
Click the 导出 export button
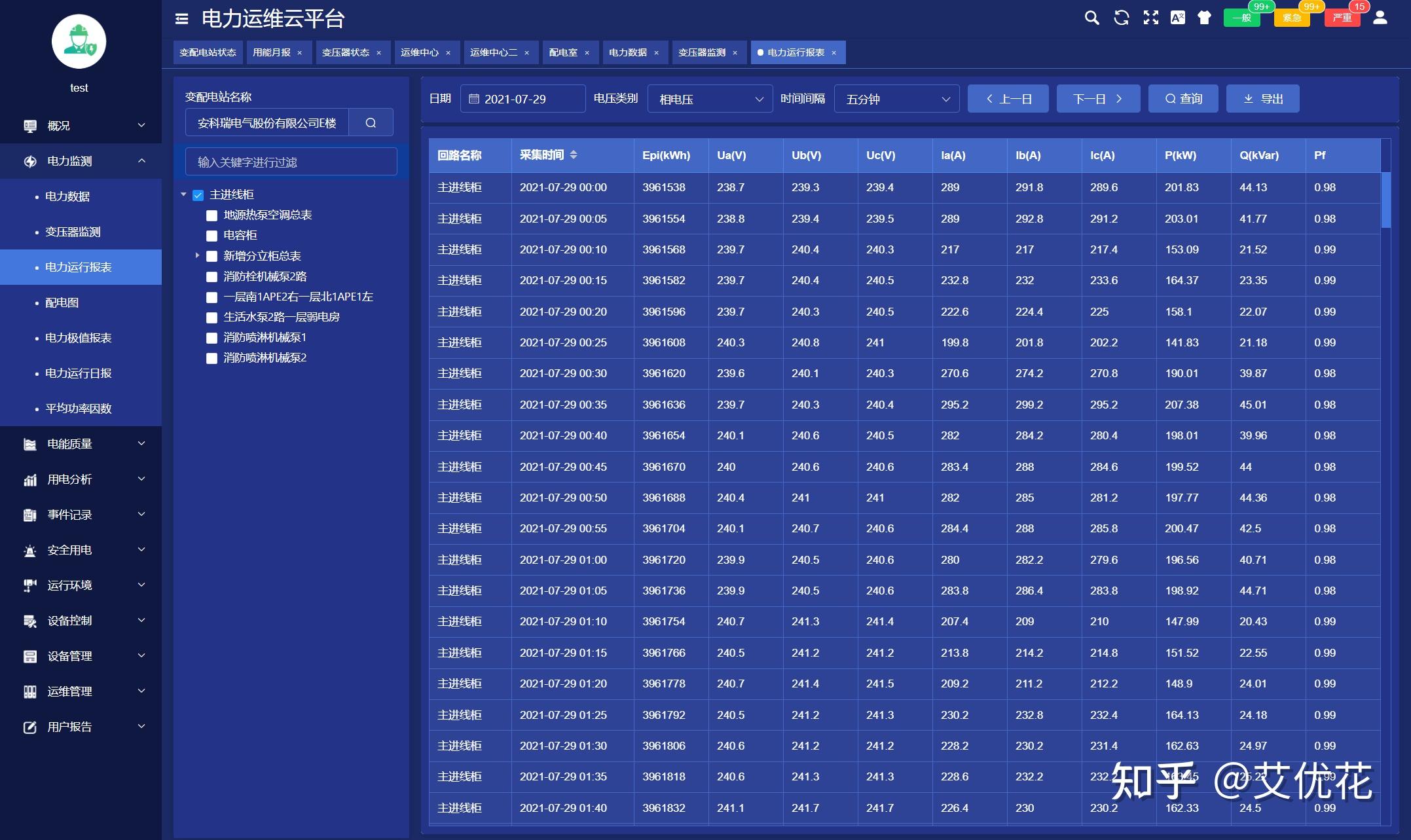pyautogui.click(x=1263, y=99)
